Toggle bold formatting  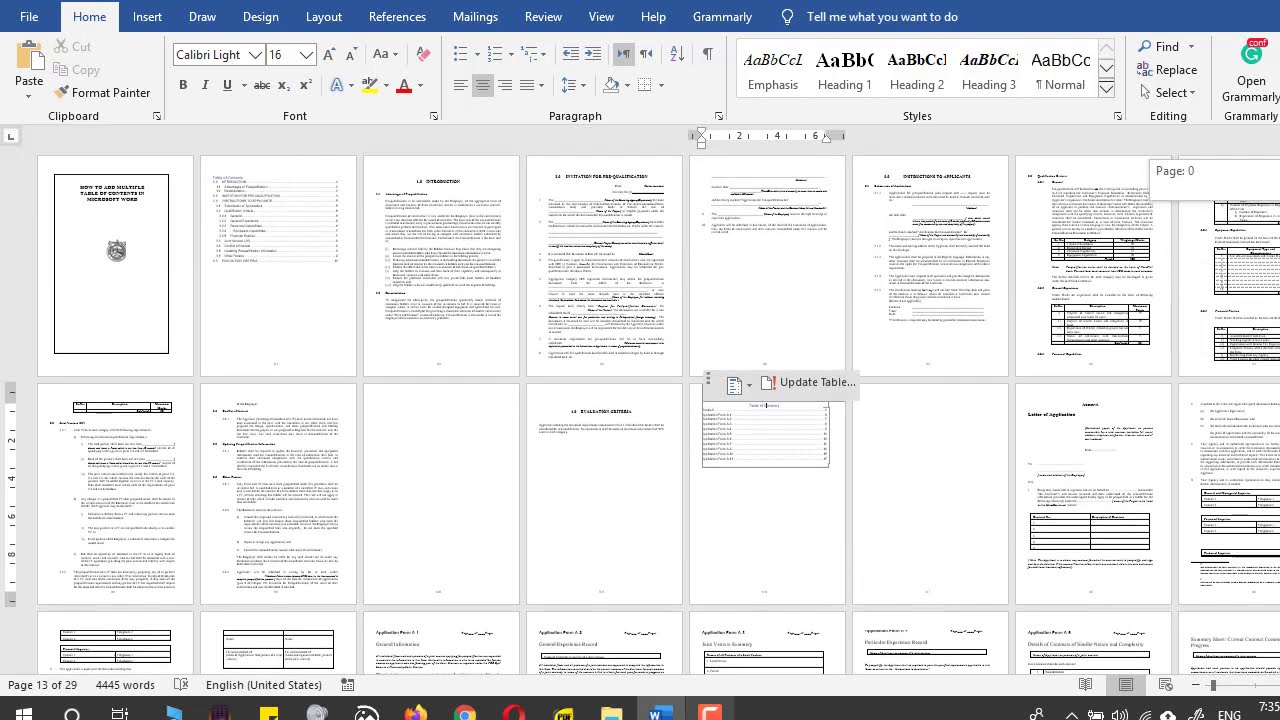(183, 85)
